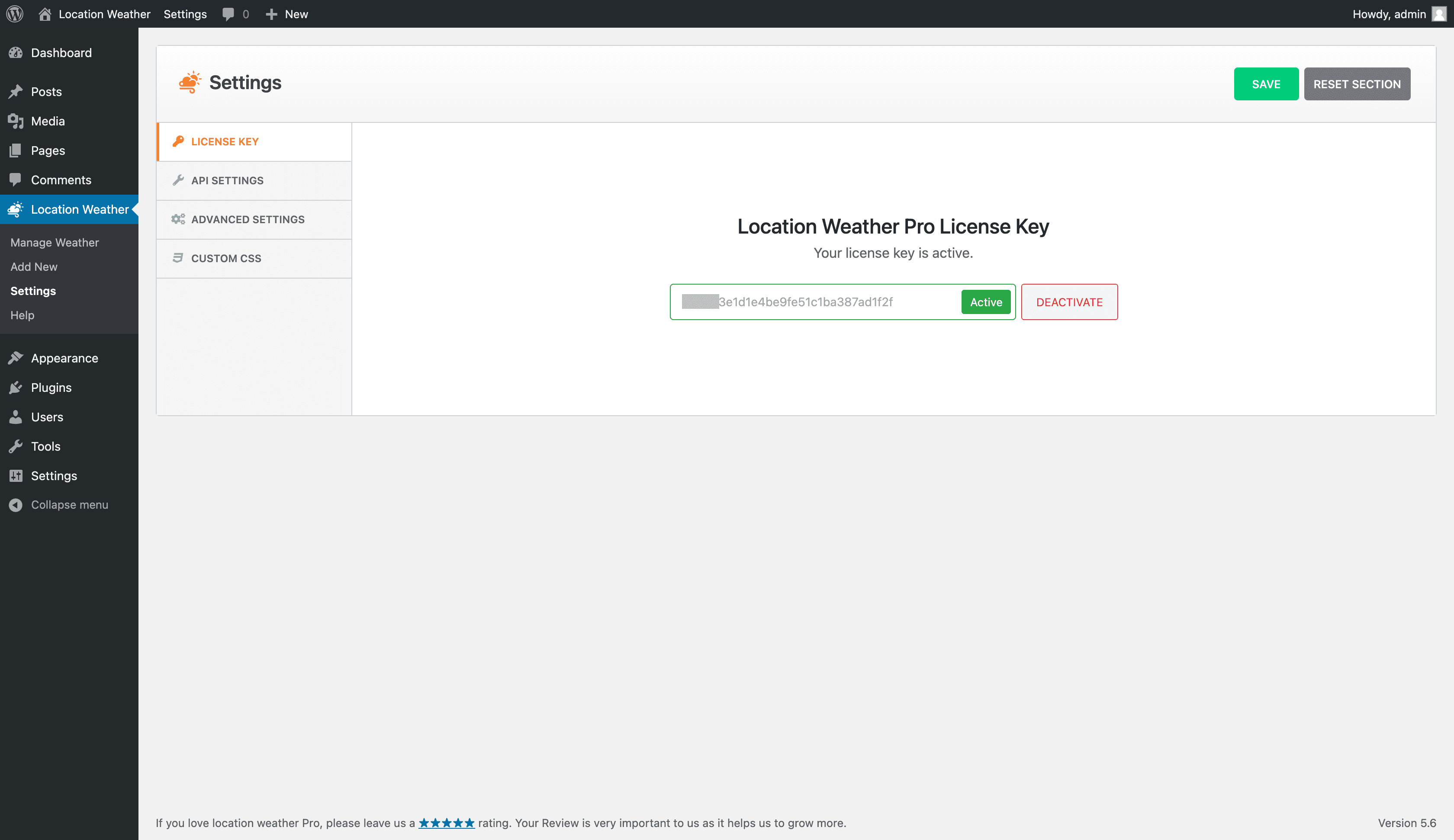The width and height of the screenshot is (1454, 840).
Task: Click the green SAVE button
Action: point(1266,84)
